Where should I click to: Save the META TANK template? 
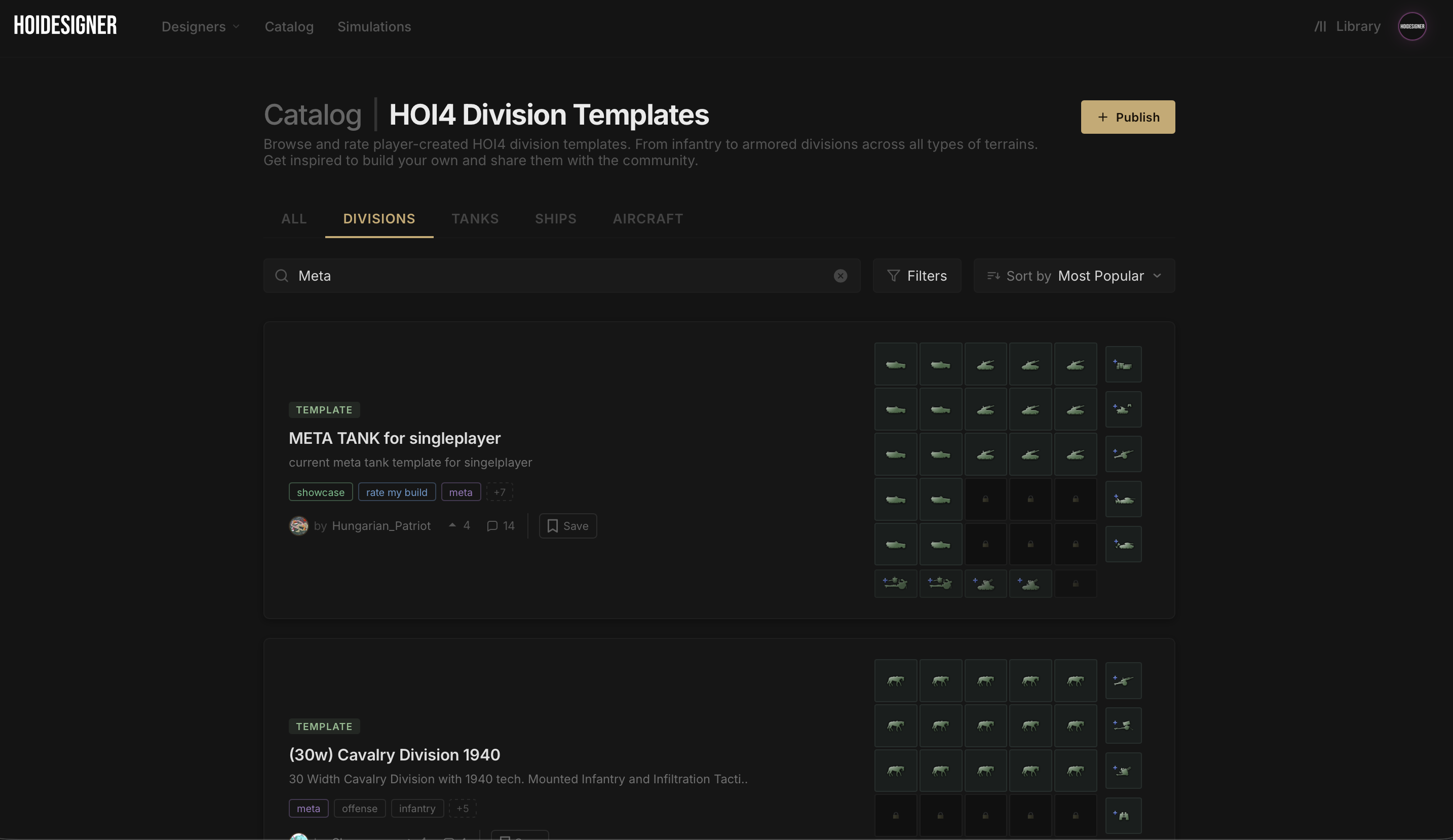point(568,526)
